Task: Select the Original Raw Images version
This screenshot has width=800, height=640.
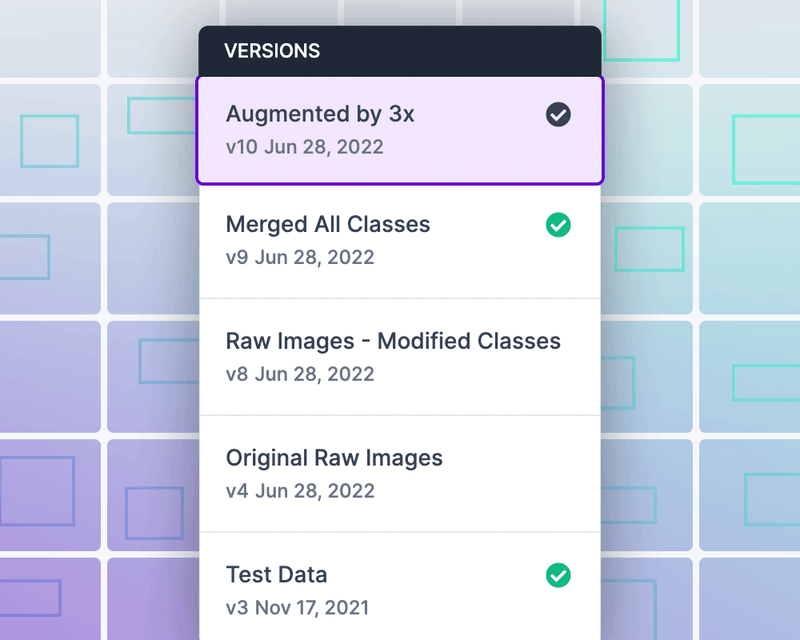Action: (400, 474)
